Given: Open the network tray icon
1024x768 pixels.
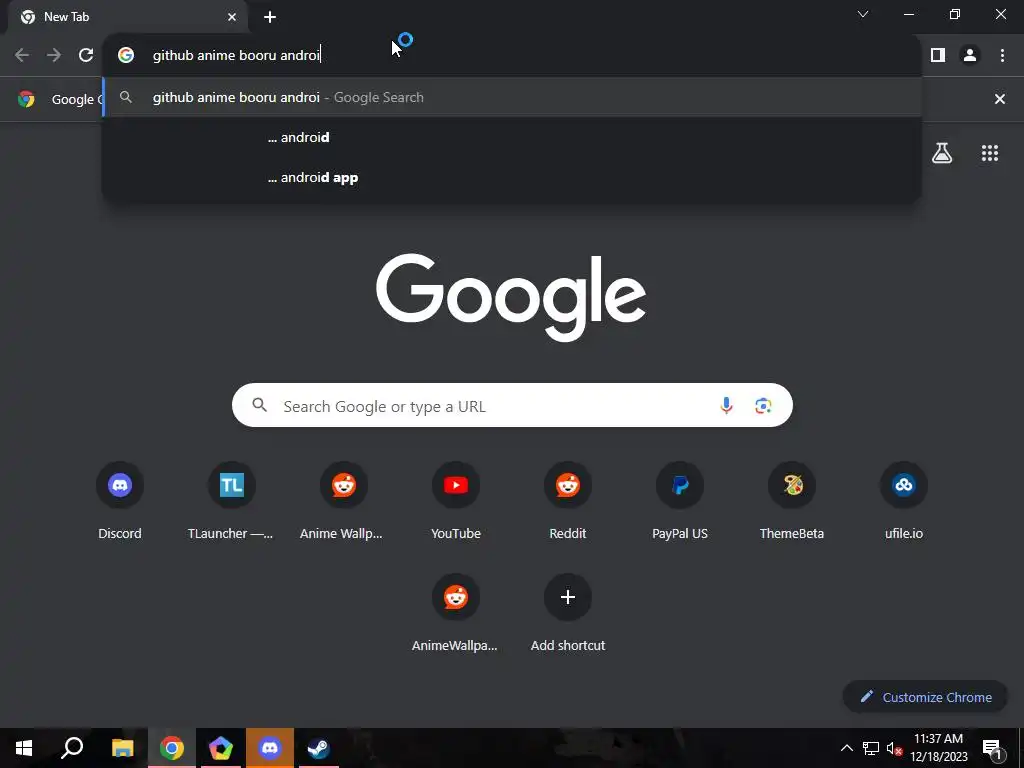Looking at the screenshot, I should (x=871, y=748).
